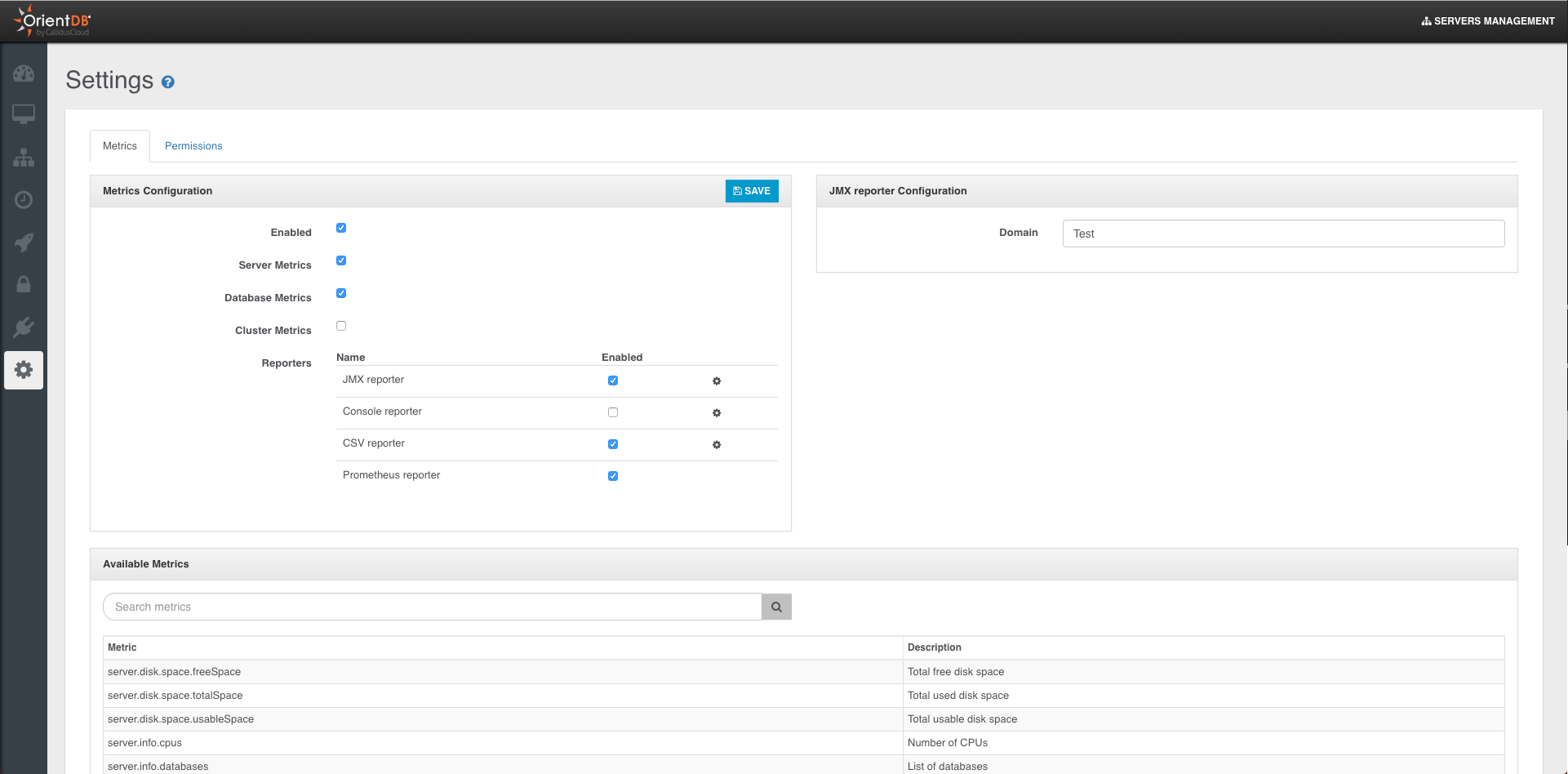Select the rocket icon in sidebar
The image size is (1568, 774).
coord(24,242)
